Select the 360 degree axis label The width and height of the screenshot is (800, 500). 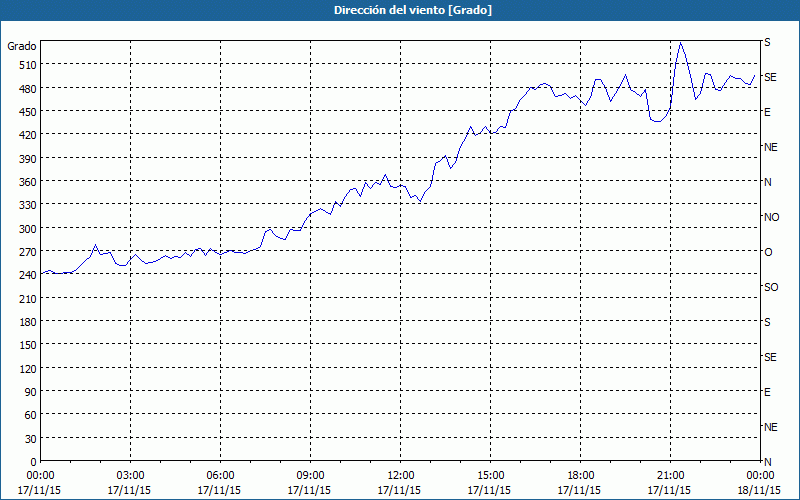28,182
